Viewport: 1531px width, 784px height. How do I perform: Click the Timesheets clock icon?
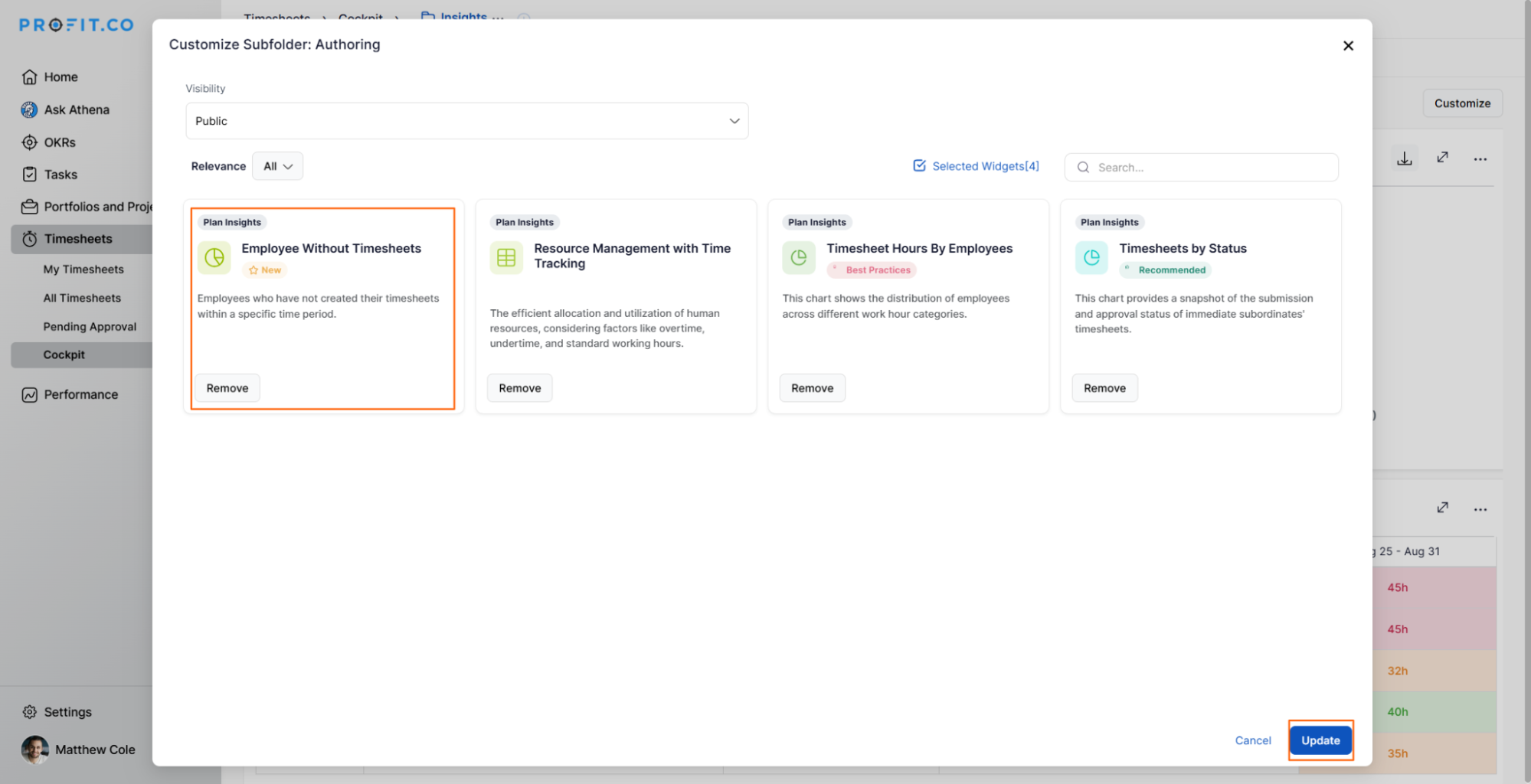[29, 239]
